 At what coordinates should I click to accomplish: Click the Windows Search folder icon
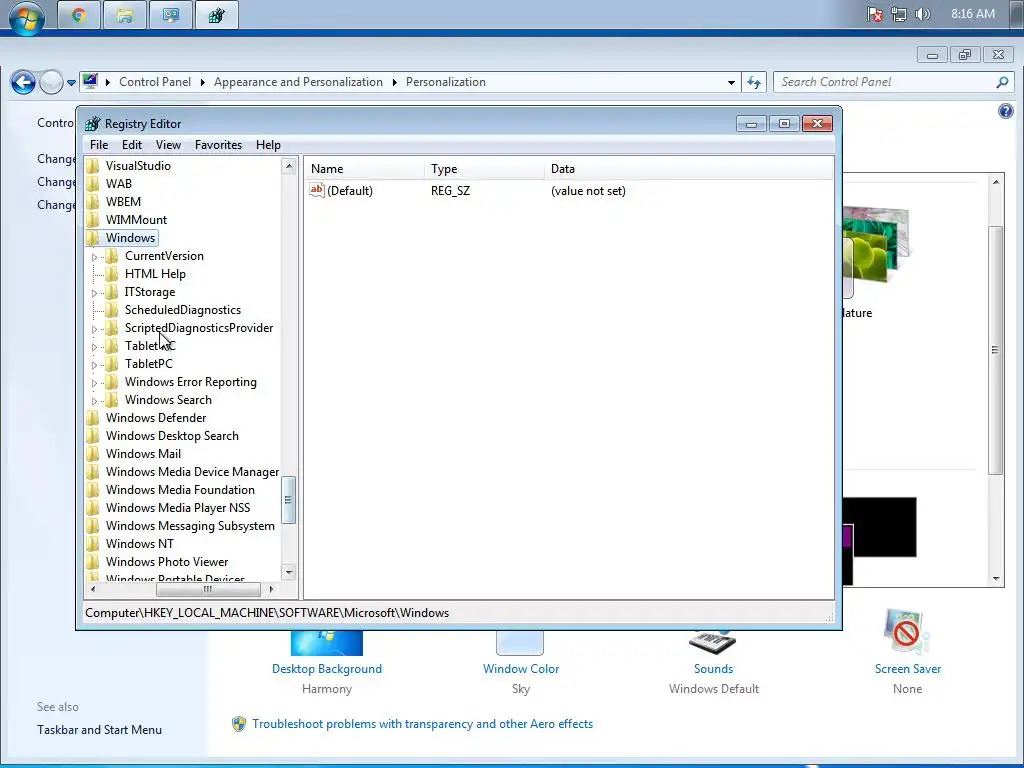pos(112,400)
